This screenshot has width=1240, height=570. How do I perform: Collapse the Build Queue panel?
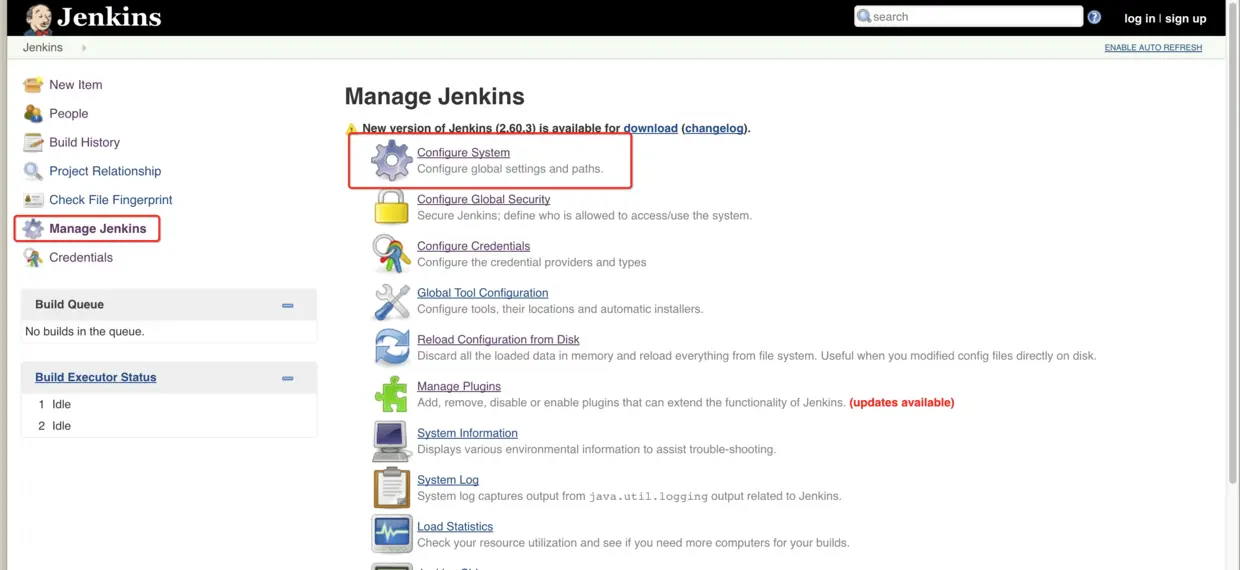coord(288,305)
